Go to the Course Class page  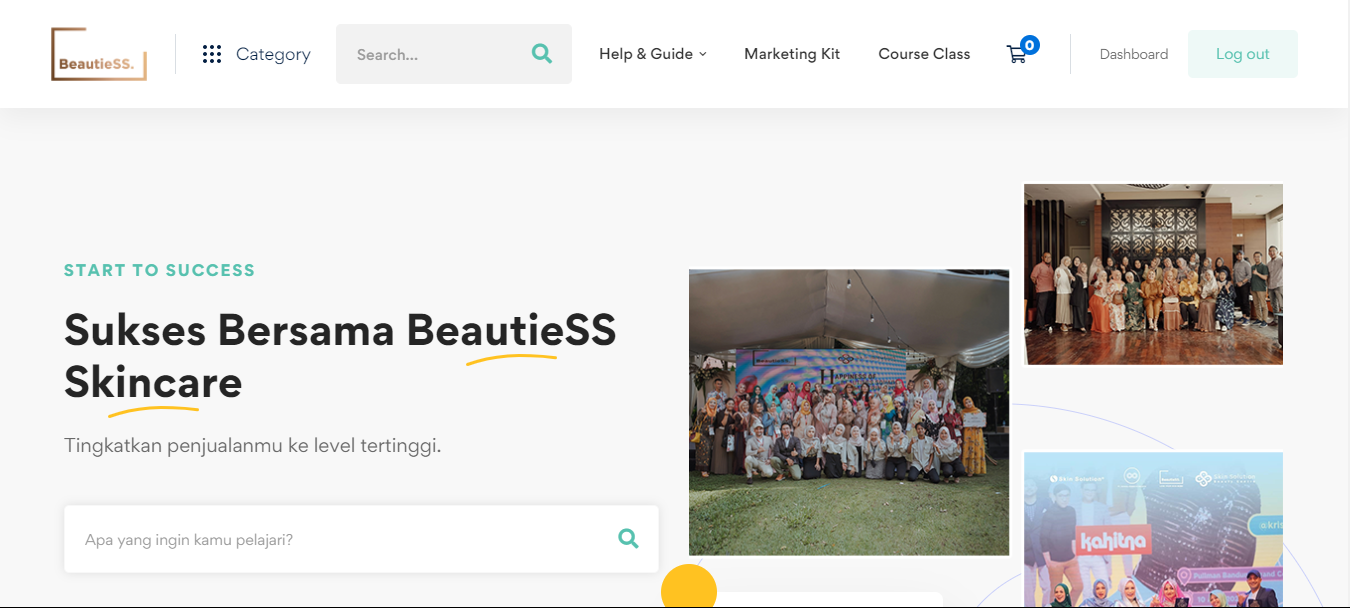[924, 54]
